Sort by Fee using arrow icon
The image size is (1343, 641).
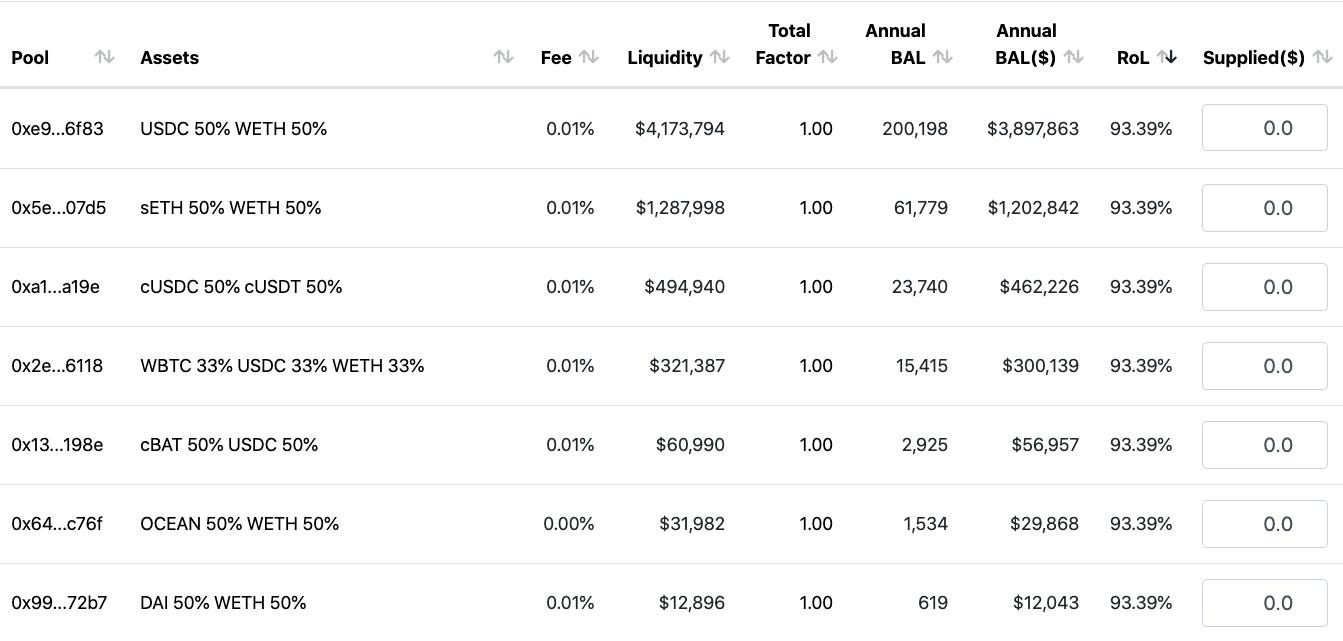(589, 58)
